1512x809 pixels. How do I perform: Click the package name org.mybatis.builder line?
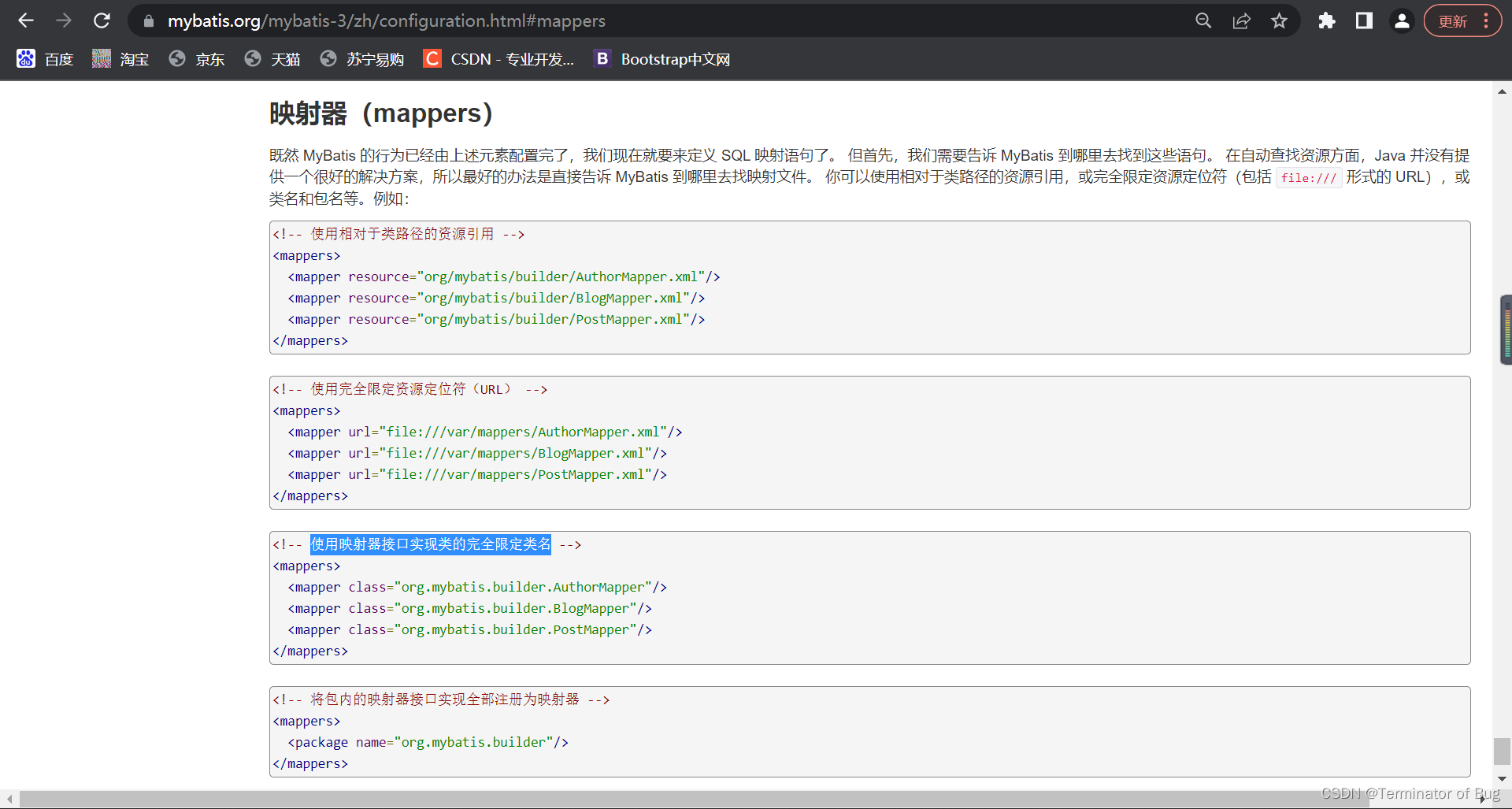click(428, 743)
